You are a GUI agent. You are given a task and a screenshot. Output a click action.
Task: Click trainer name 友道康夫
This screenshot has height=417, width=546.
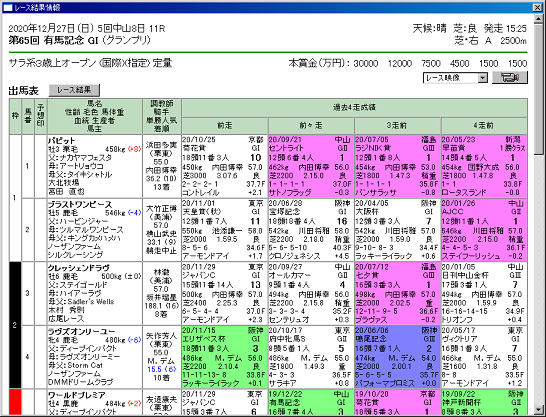[x=162, y=400]
